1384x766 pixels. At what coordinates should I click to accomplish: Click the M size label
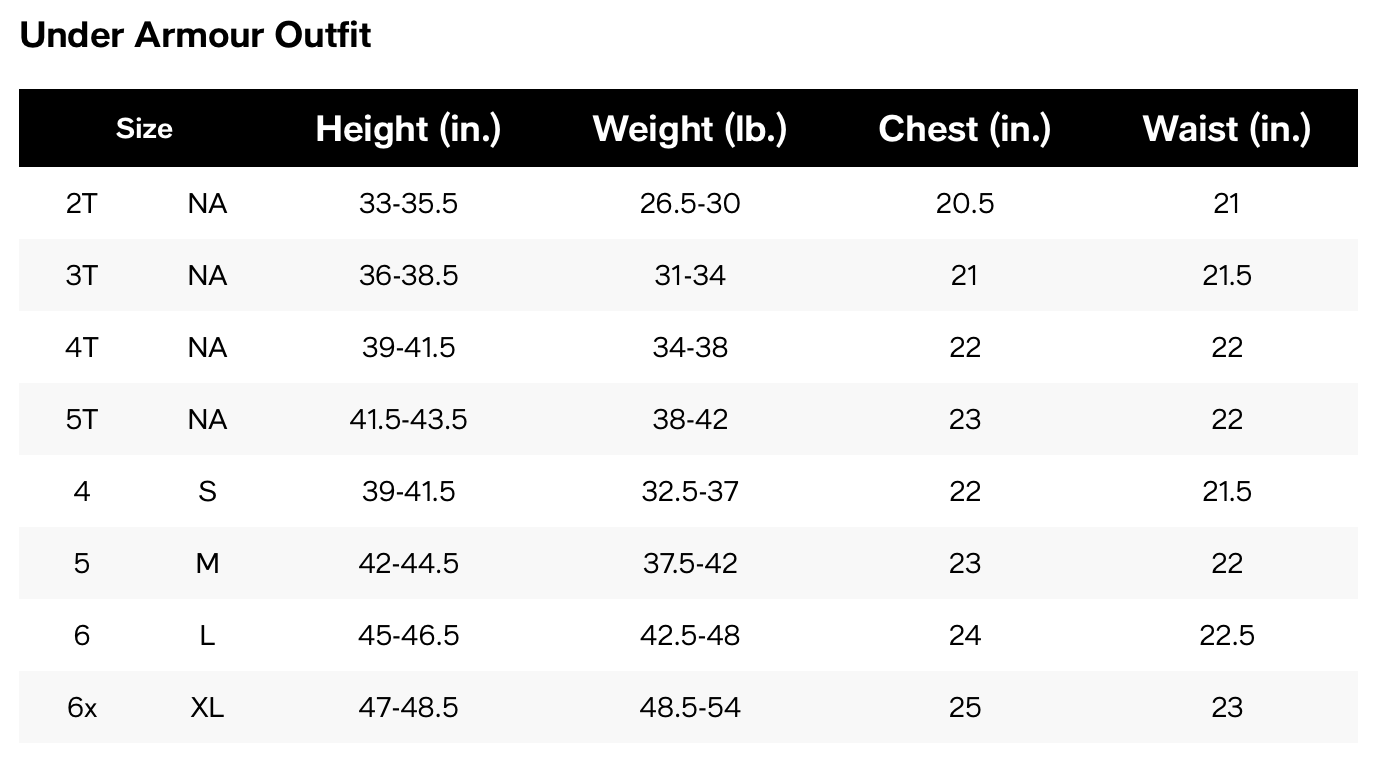click(x=207, y=563)
